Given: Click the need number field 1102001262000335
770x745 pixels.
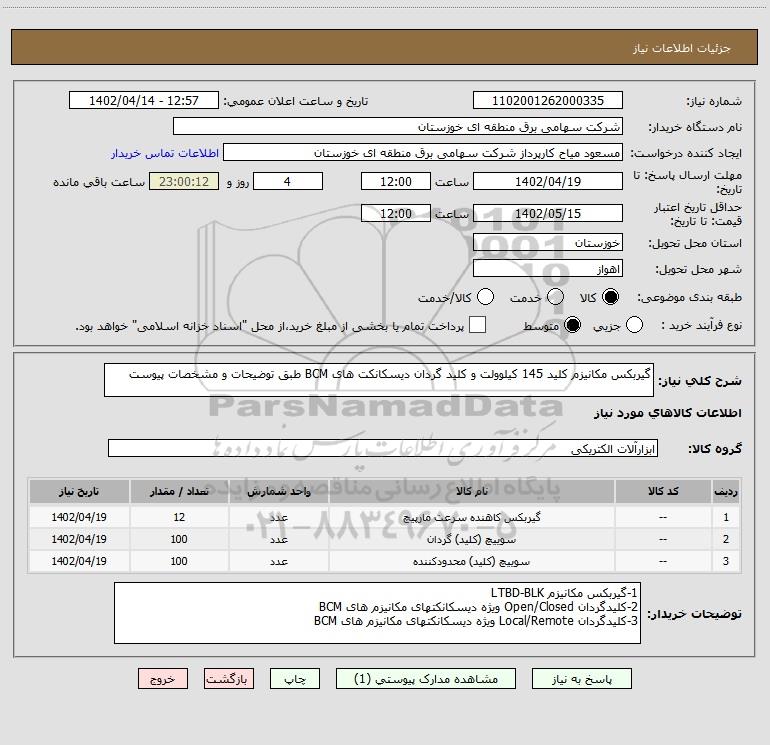Looking at the screenshot, I should (548, 101).
